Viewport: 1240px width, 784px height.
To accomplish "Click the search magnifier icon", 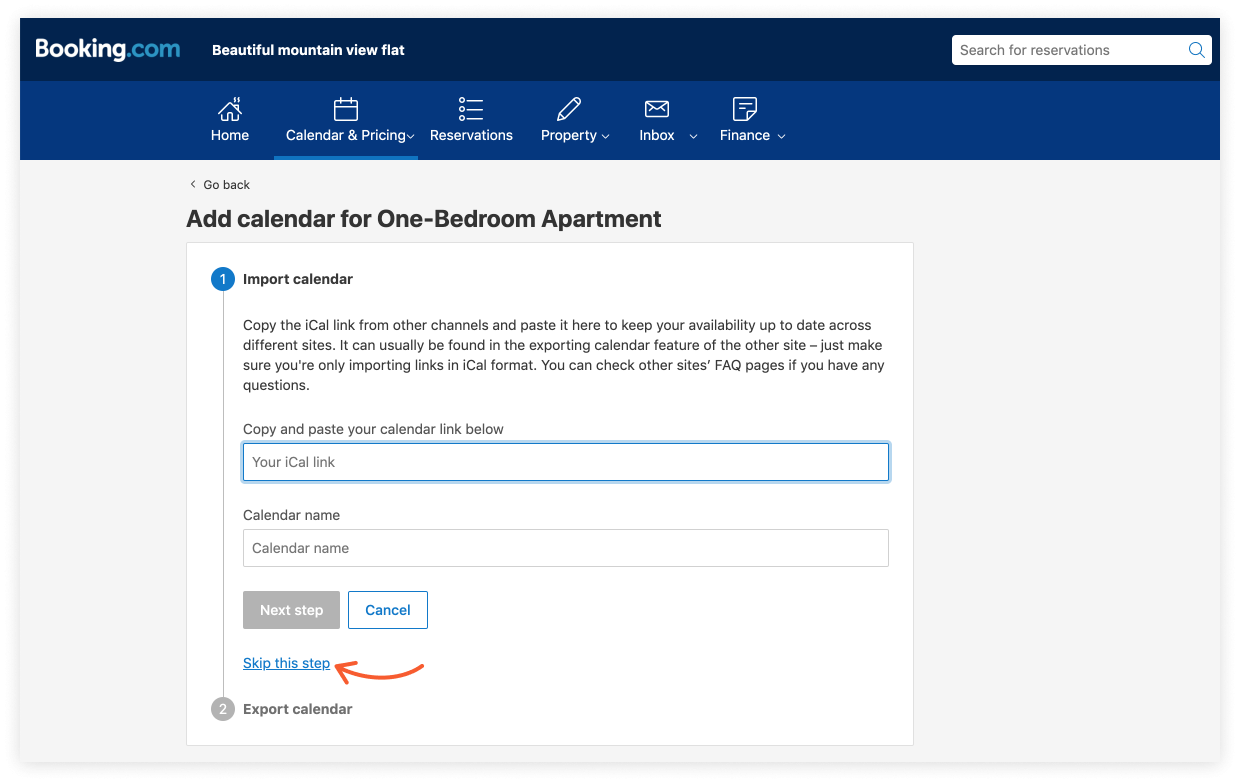I will (x=1196, y=50).
